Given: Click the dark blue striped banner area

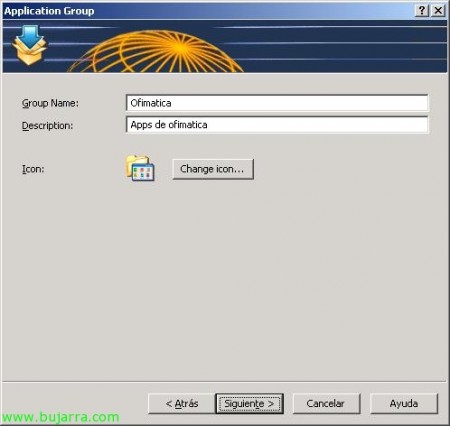Looking at the screenshot, I should tap(343, 47).
